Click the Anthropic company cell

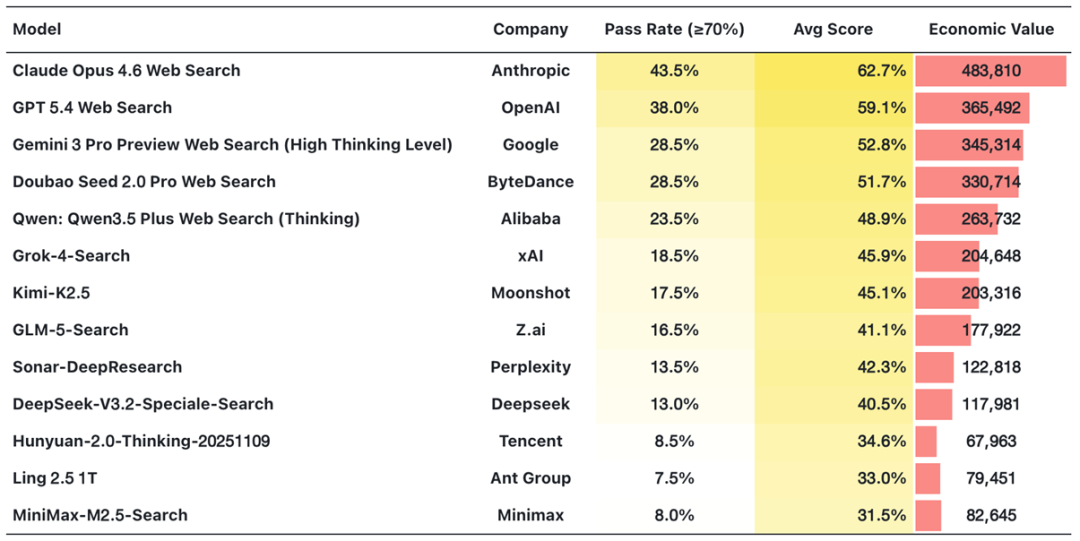(530, 71)
